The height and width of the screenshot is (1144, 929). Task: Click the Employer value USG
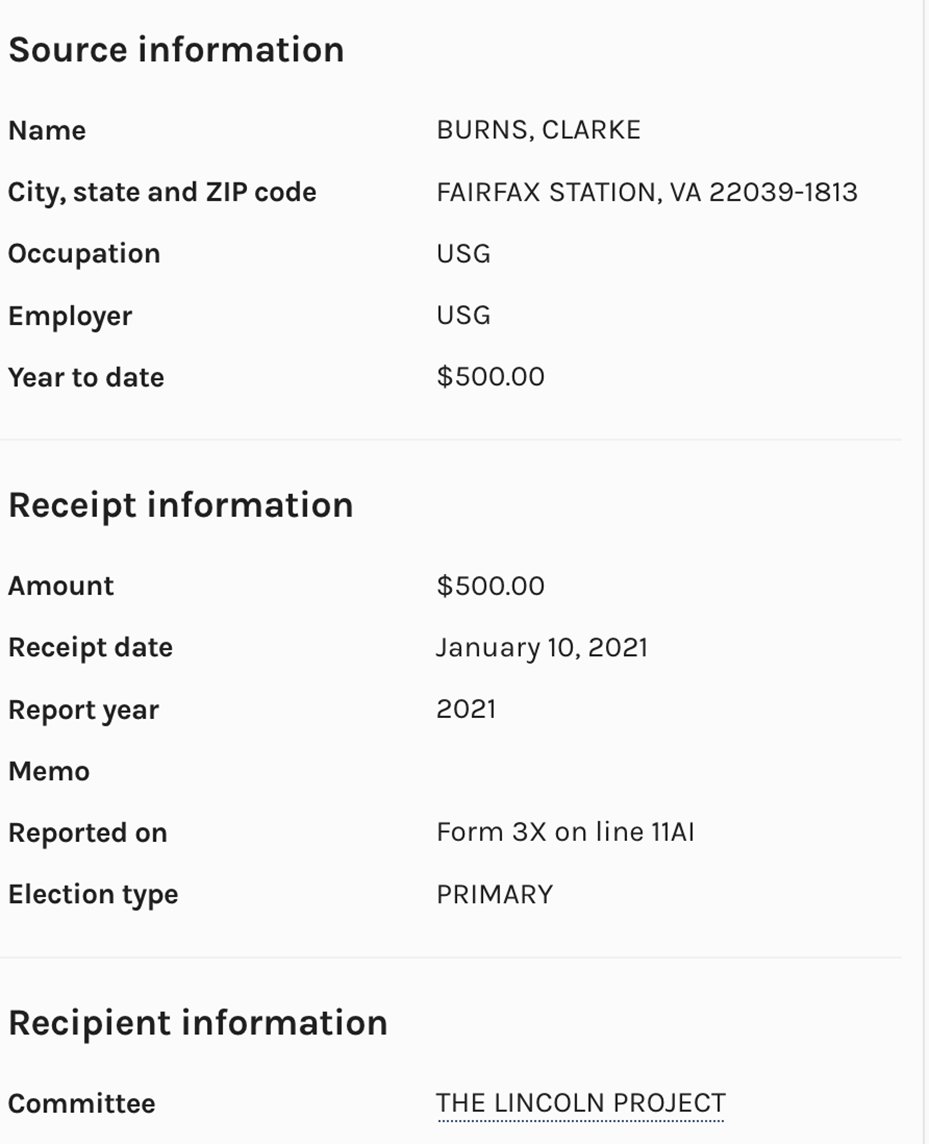pyautogui.click(x=463, y=316)
